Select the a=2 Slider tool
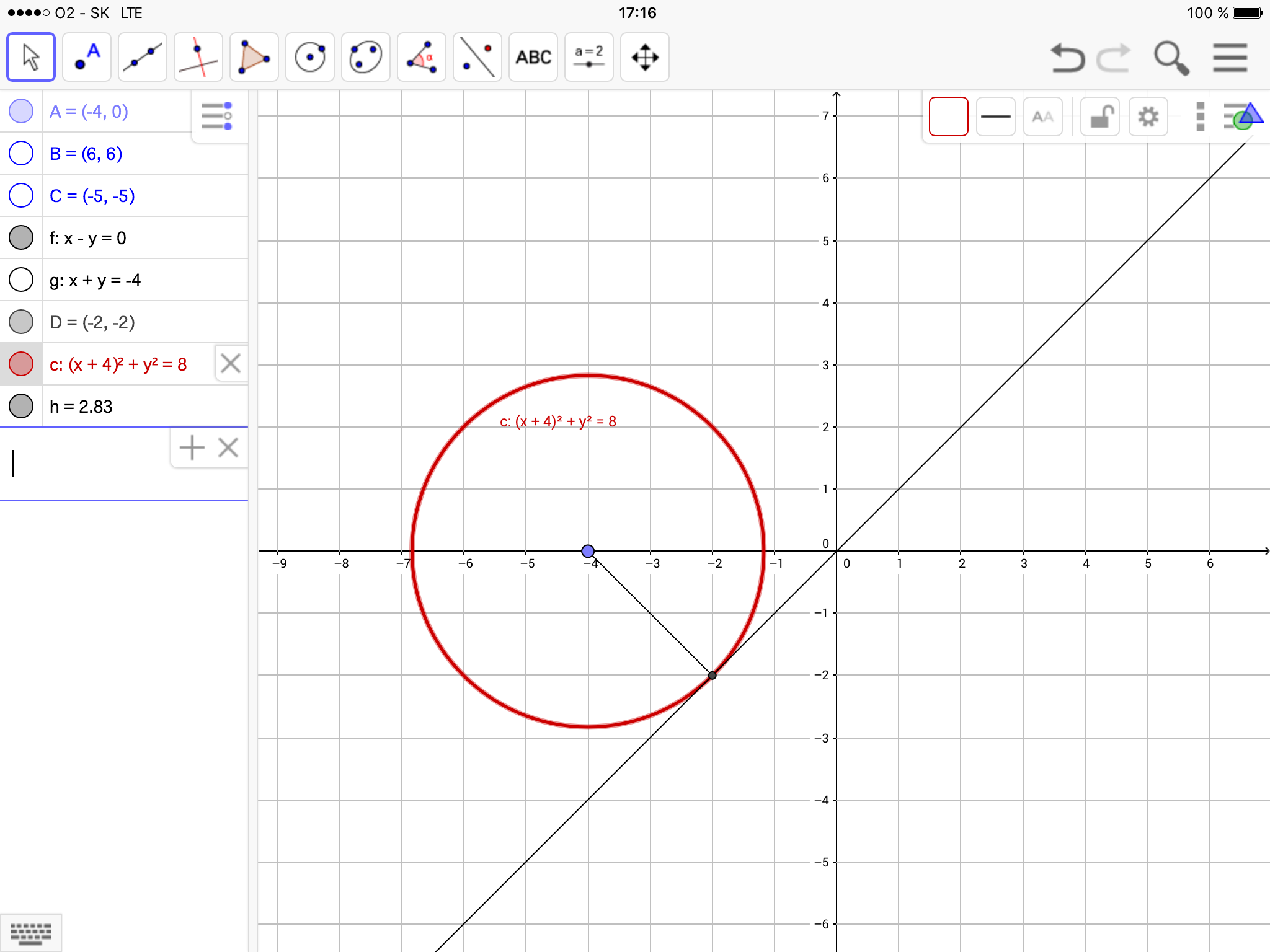Screen dimensions: 1270x952 coord(589,57)
